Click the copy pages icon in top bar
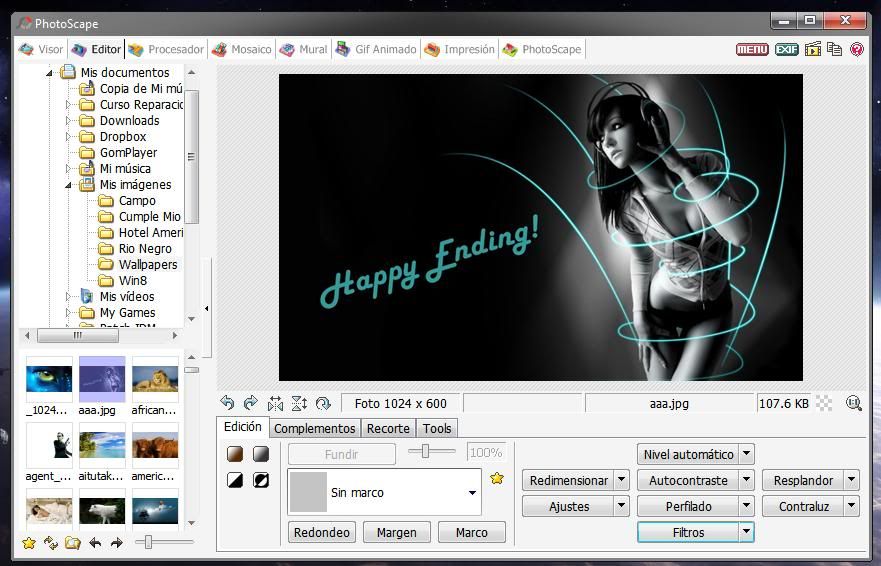The image size is (881, 566). [x=834, y=49]
